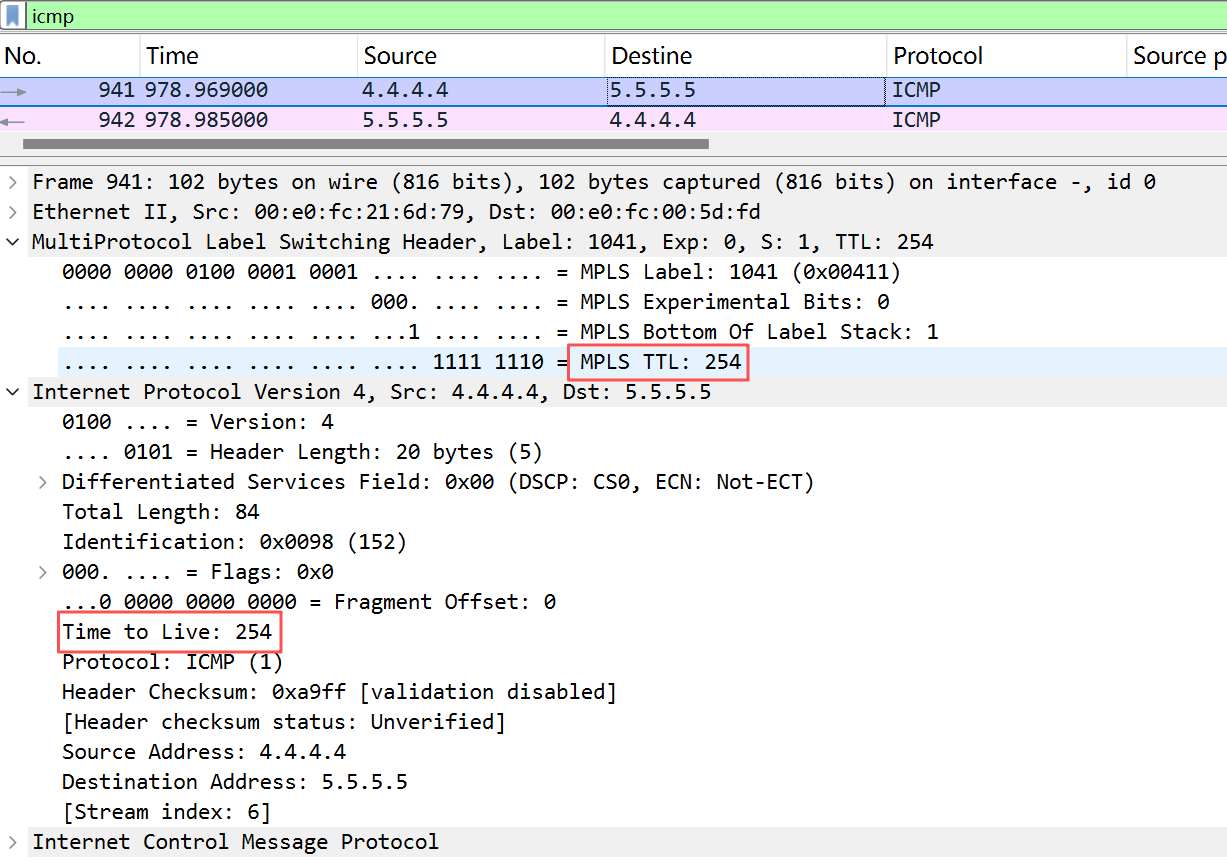1227x863 pixels.
Task: Select the MPLS Label: 1041 line
Action: pos(481,272)
